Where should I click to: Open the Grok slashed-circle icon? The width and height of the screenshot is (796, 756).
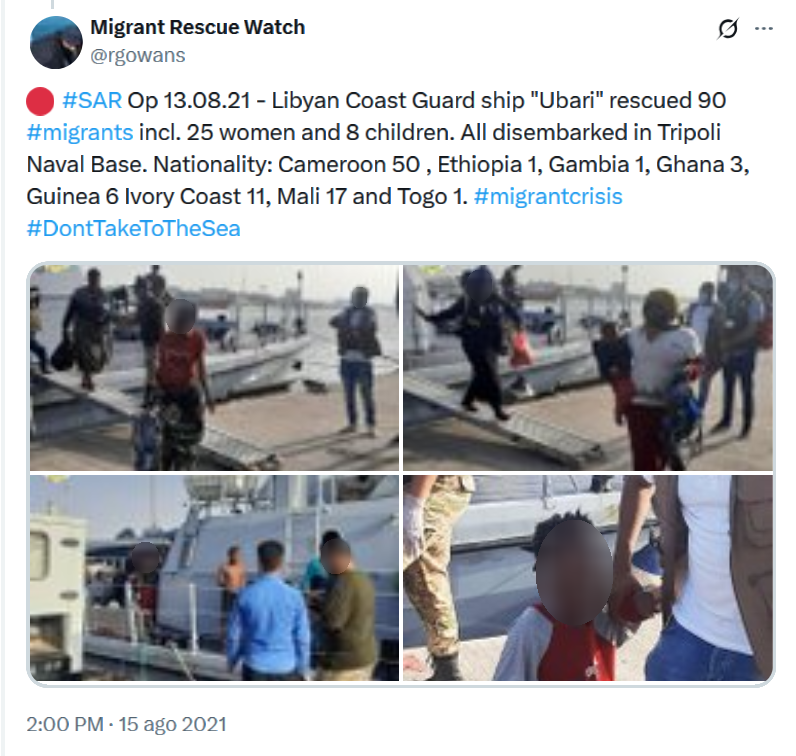point(727,28)
